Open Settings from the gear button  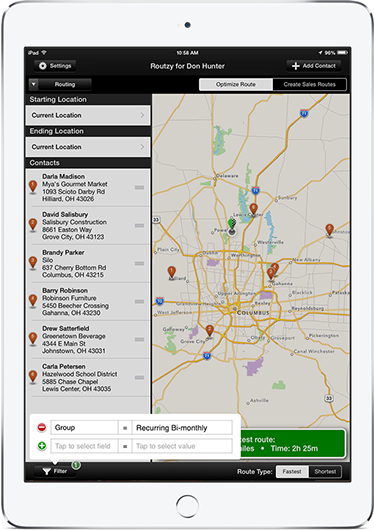pos(55,66)
